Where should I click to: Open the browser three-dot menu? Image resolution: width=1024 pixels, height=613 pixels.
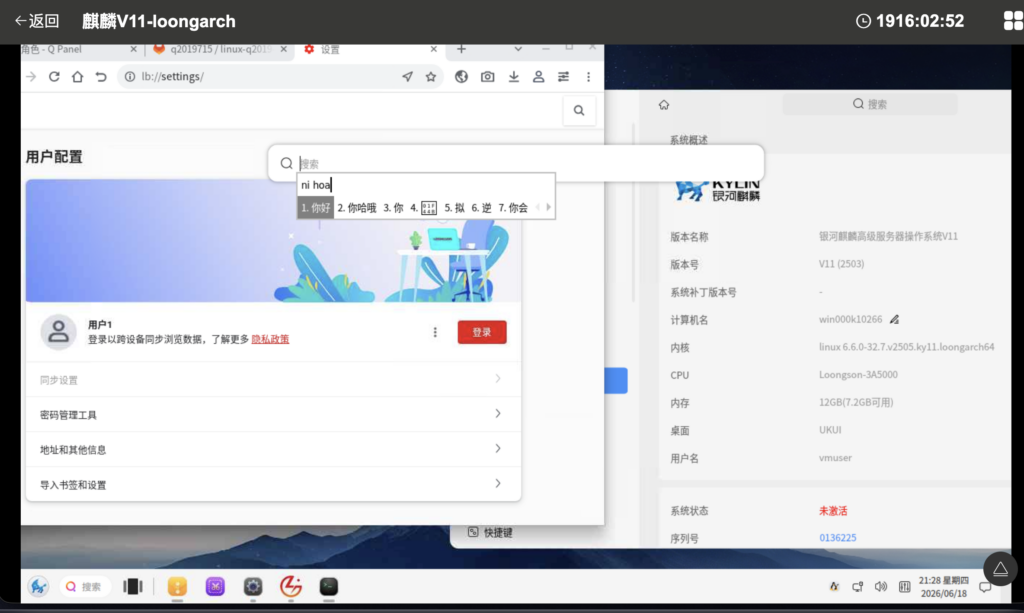[588, 76]
